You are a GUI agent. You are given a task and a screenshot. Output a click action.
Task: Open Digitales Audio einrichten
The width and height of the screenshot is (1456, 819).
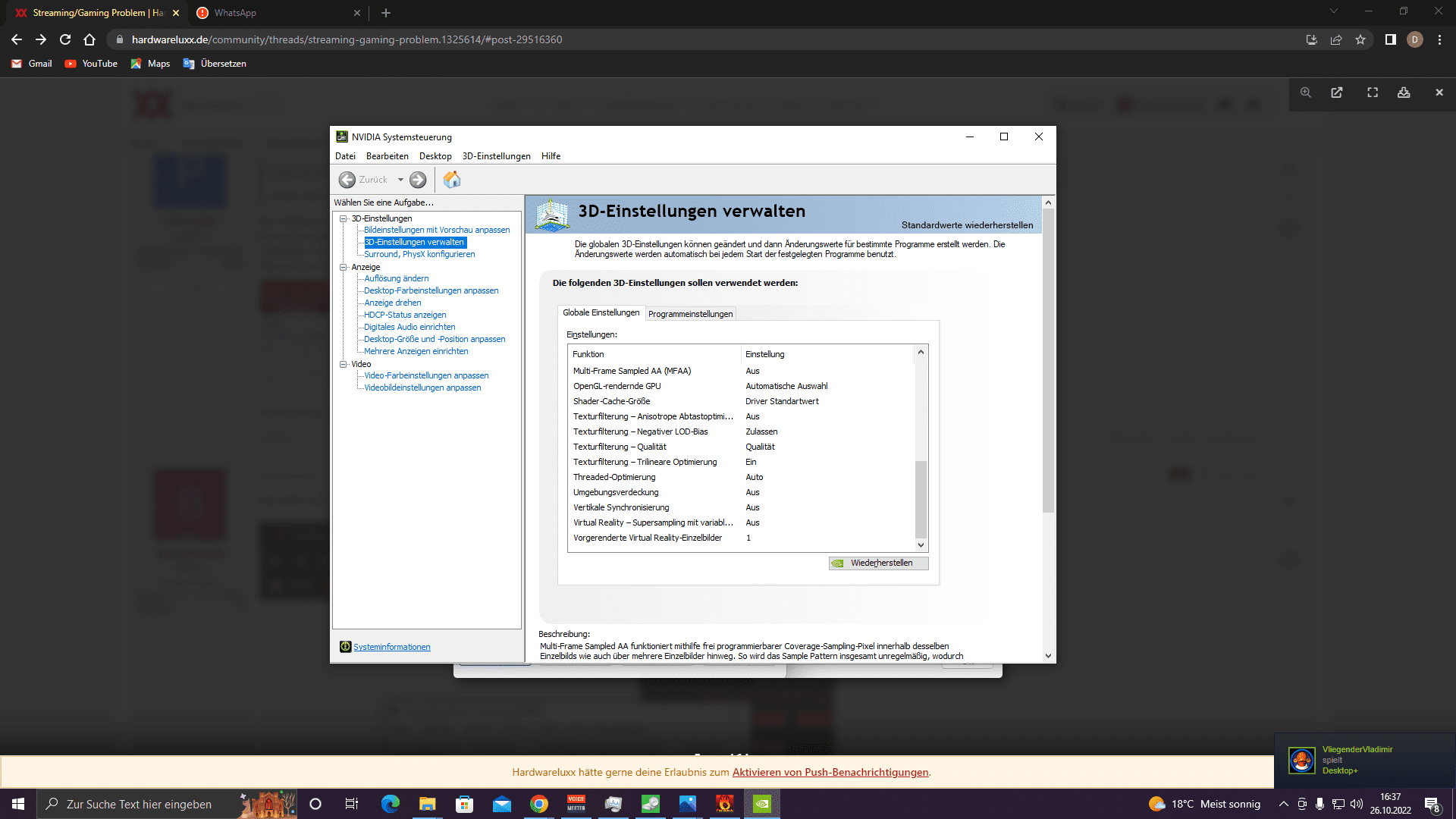[409, 327]
